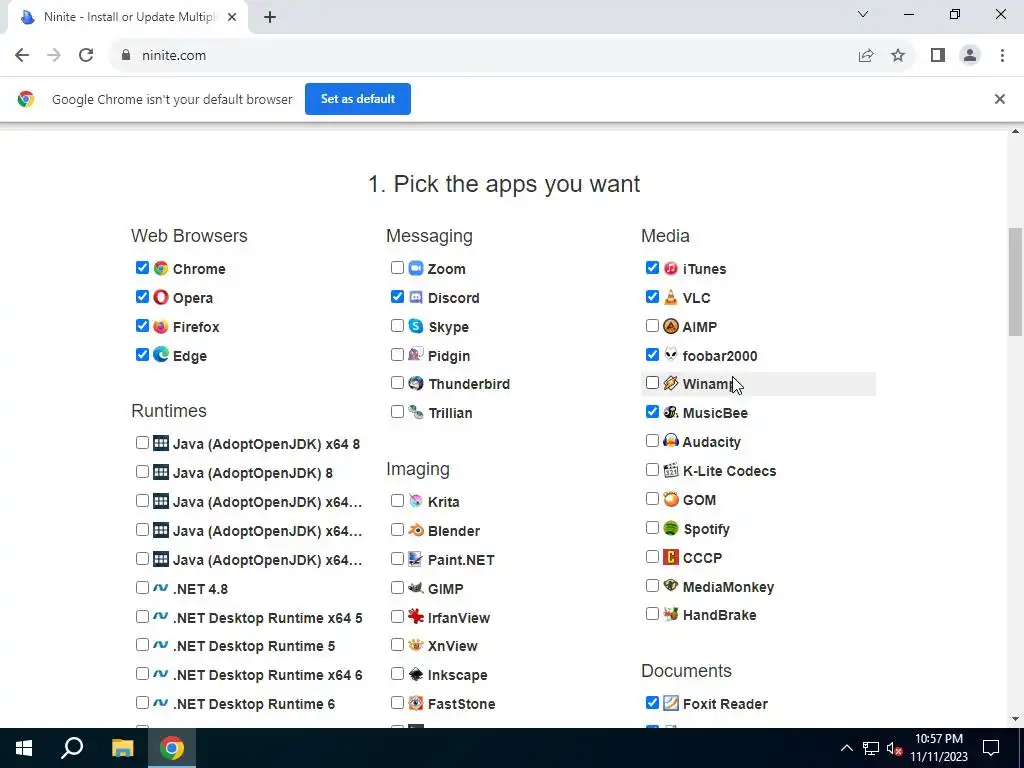Tick the Java (AdoptOpenJDK) x64 8 checkbox

pos(142,443)
